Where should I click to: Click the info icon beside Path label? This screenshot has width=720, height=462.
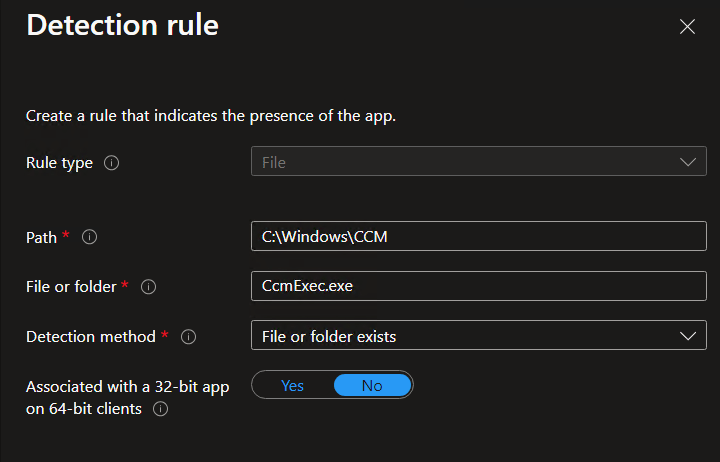coord(89,237)
